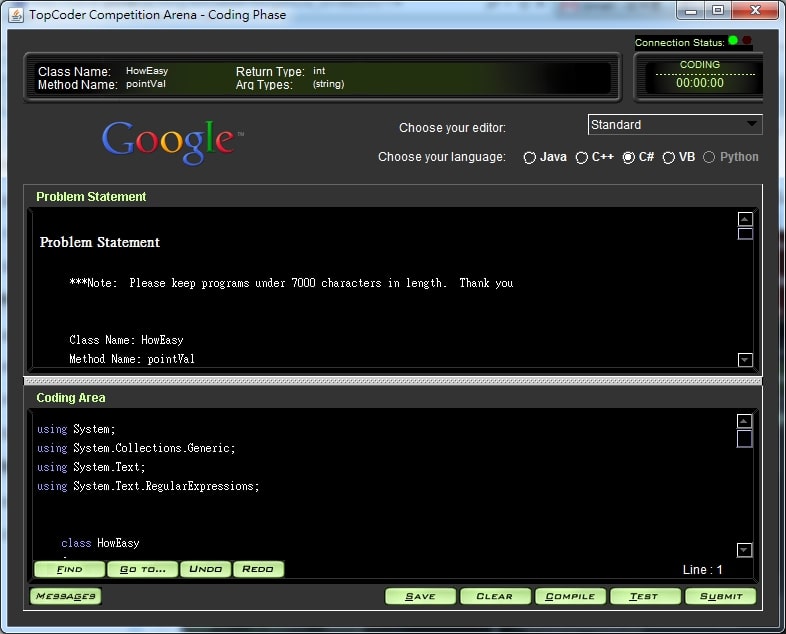Click the int return type value
Screen dimensions: 786x634
(319, 71)
